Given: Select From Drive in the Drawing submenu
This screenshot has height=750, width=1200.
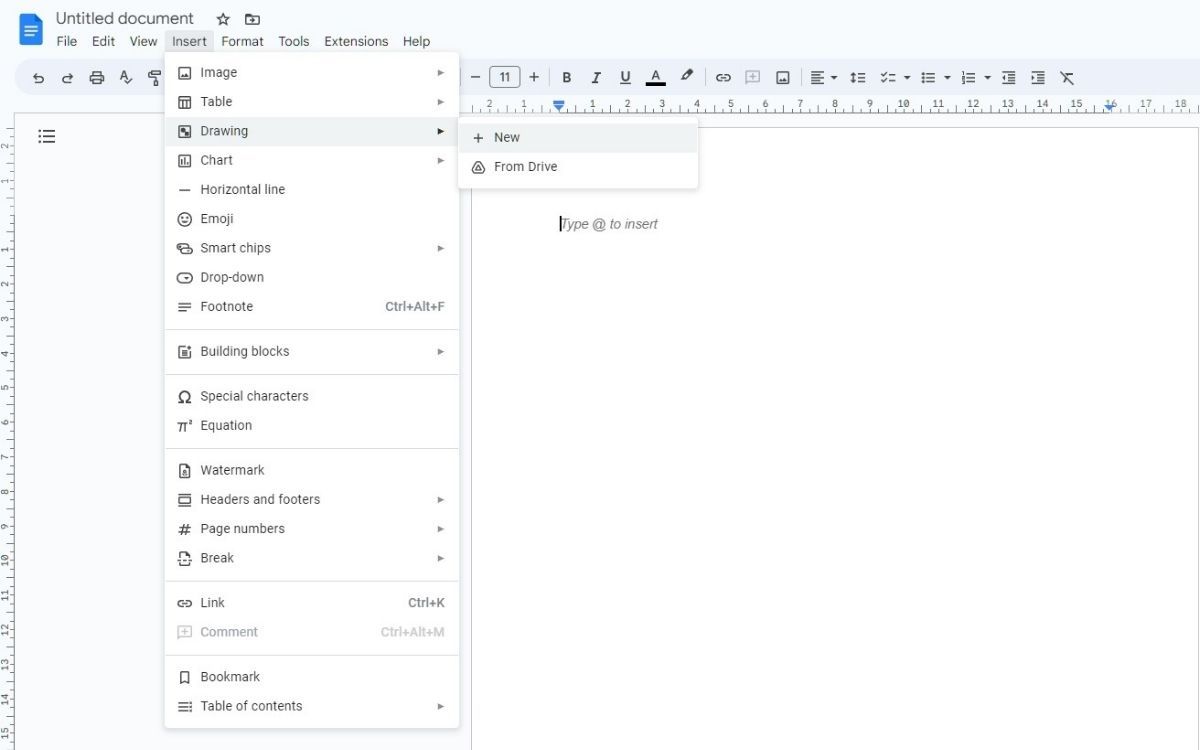Looking at the screenshot, I should tap(525, 166).
